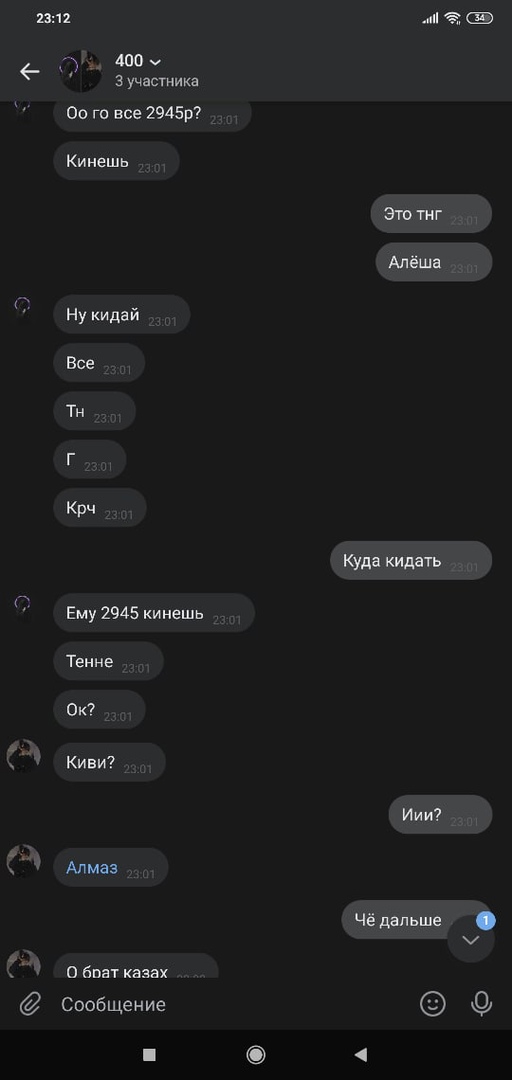This screenshot has width=512, height=1080.
Task: Tap the microphone voice message icon
Action: pyautogui.click(x=481, y=1004)
